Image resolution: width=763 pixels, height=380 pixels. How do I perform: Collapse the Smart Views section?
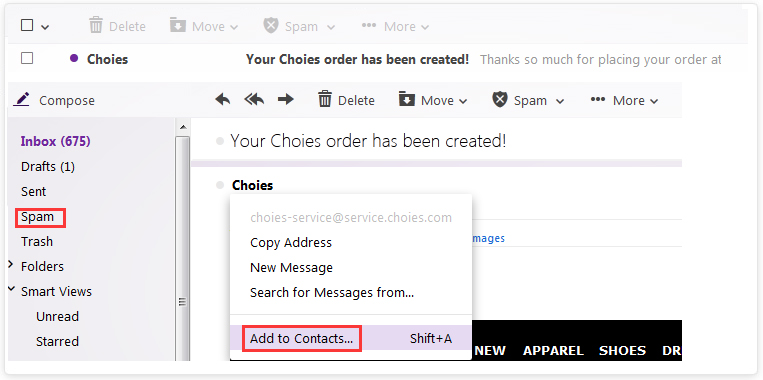(11, 290)
